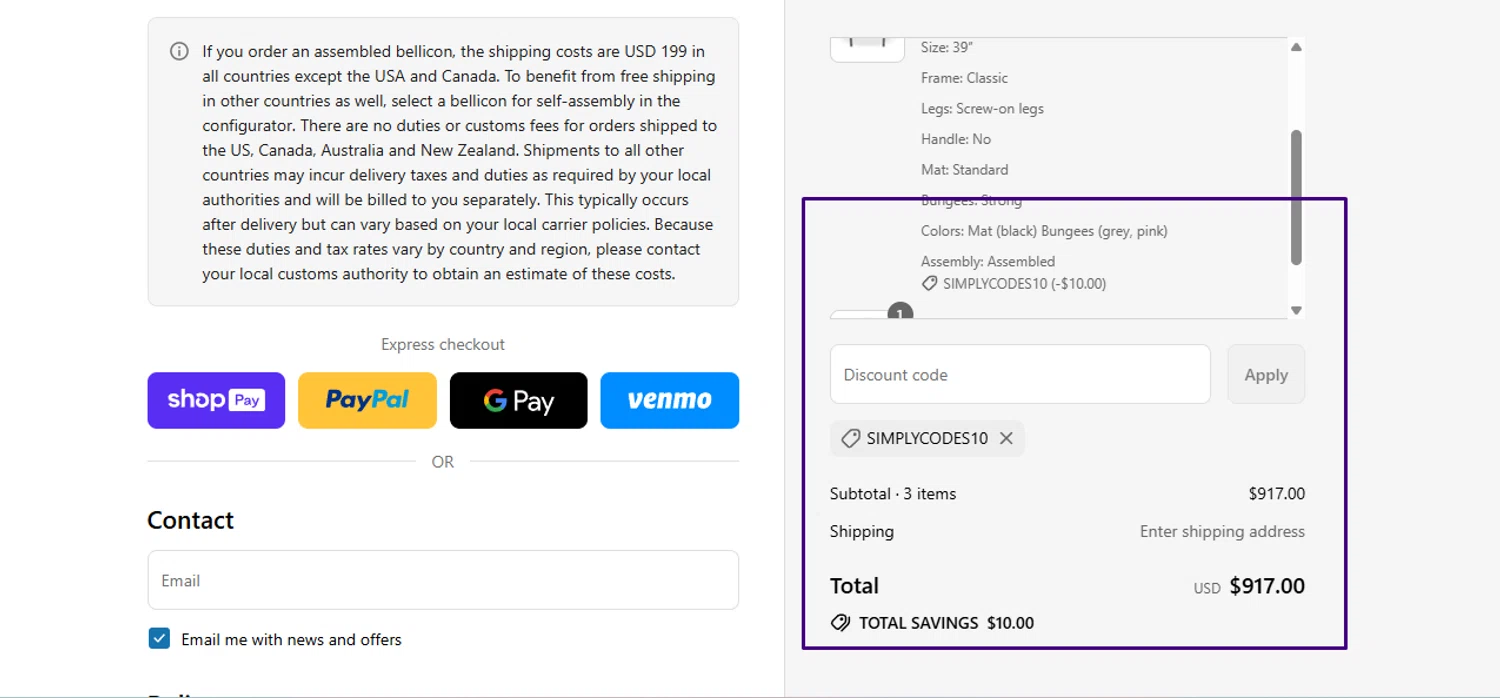Viewport: 1500px width, 698px height.
Task: Remove the SIMPLYCODES10 discount code
Action: click(x=1006, y=438)
